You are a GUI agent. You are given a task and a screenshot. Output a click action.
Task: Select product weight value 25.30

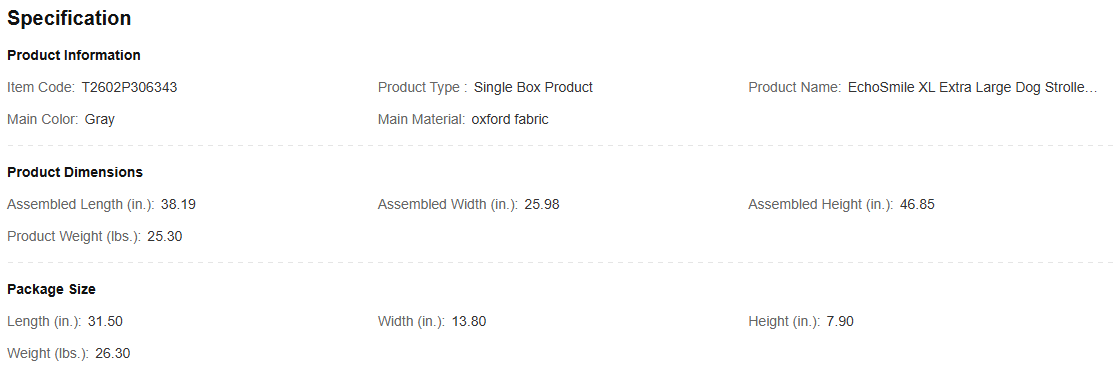point(165,237)
